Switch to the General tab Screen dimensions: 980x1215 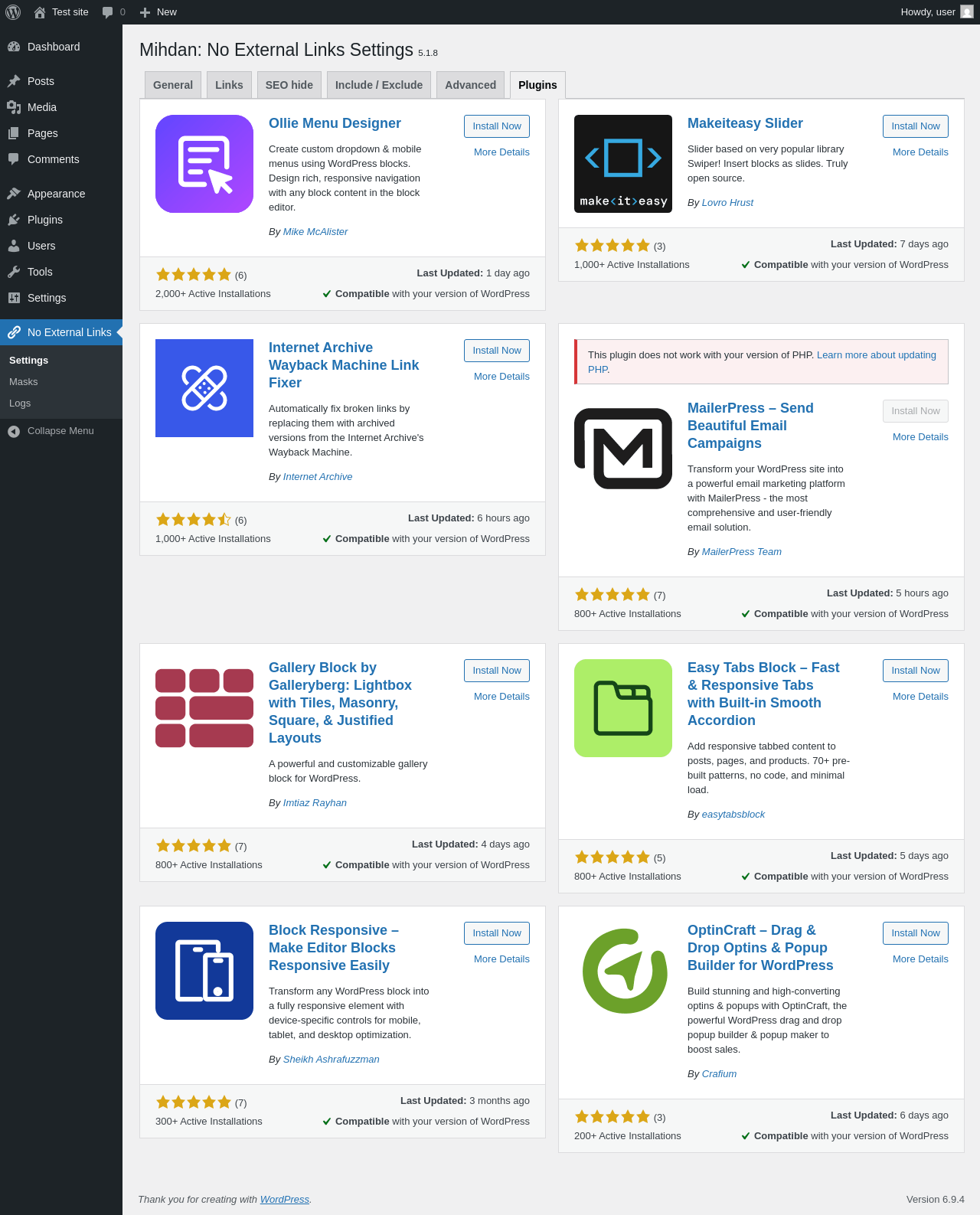[x=173, y=85]
